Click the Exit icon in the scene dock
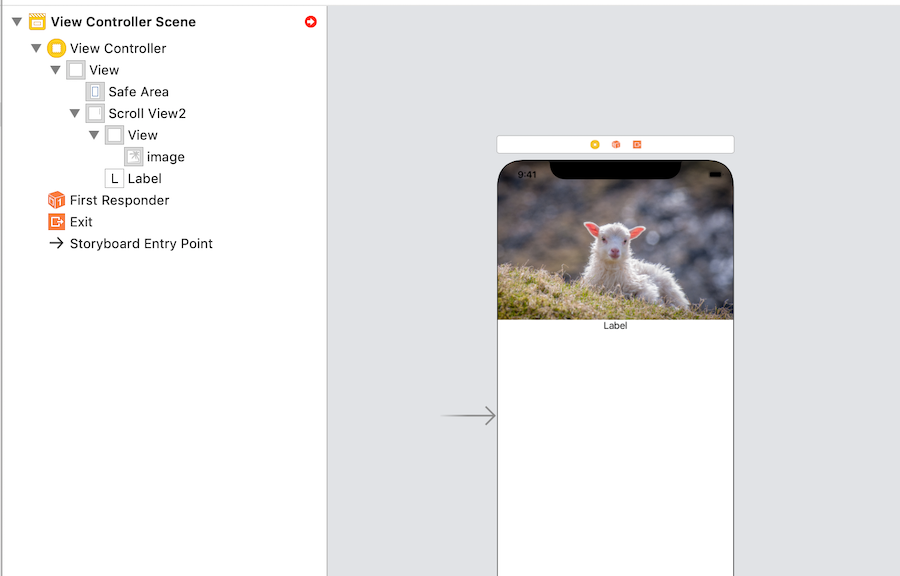900x576 pixels. (637, 143)
